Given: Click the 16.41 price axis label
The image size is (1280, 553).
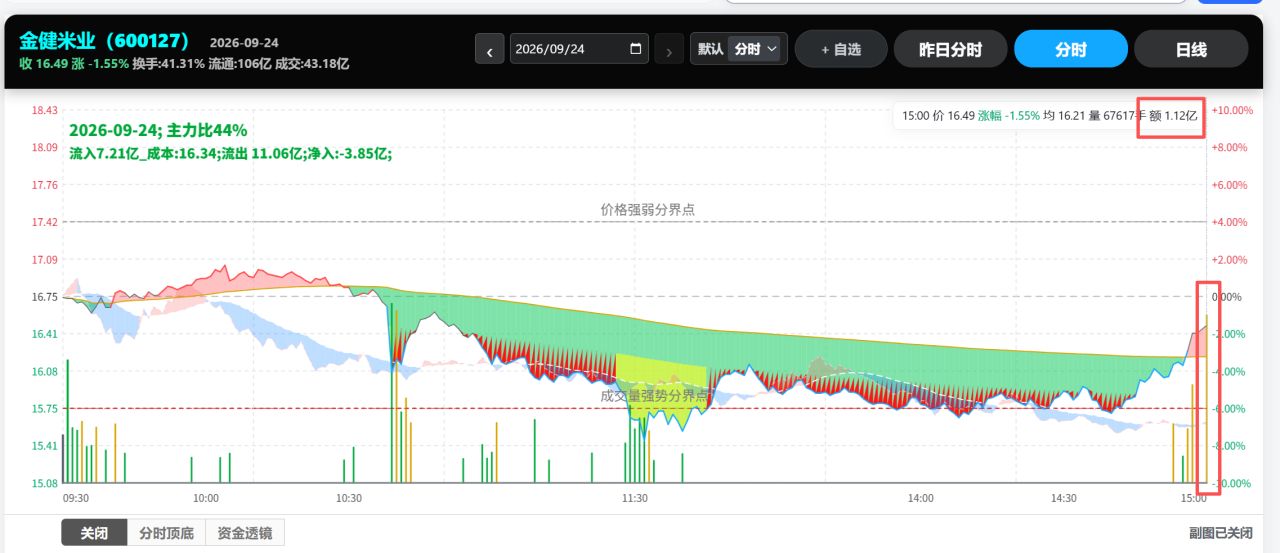Looking at the screenshot, I should [45, 334].
